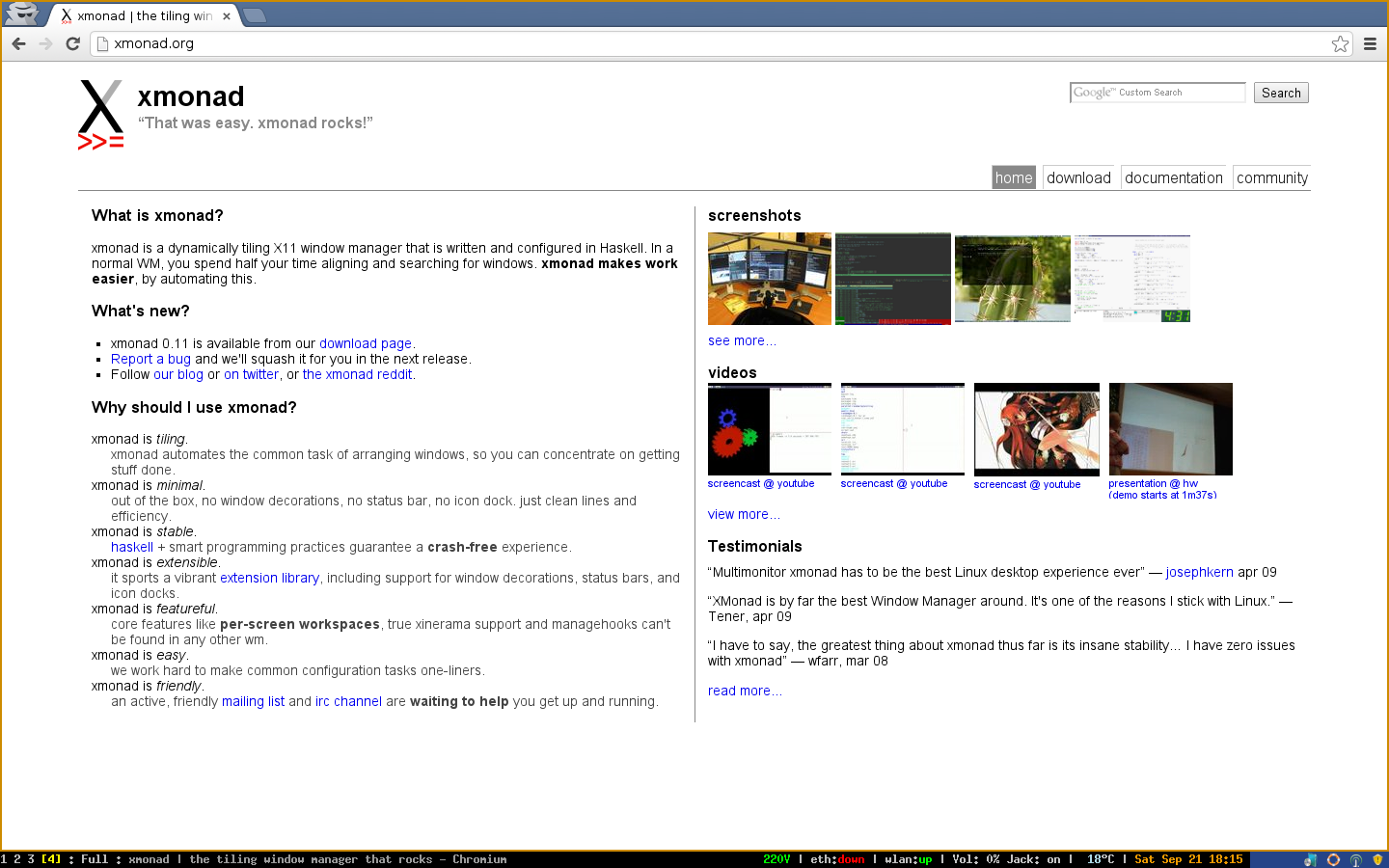Click the Report a bug link
This screenshot has width=1389, height=868.
[150, 359]
